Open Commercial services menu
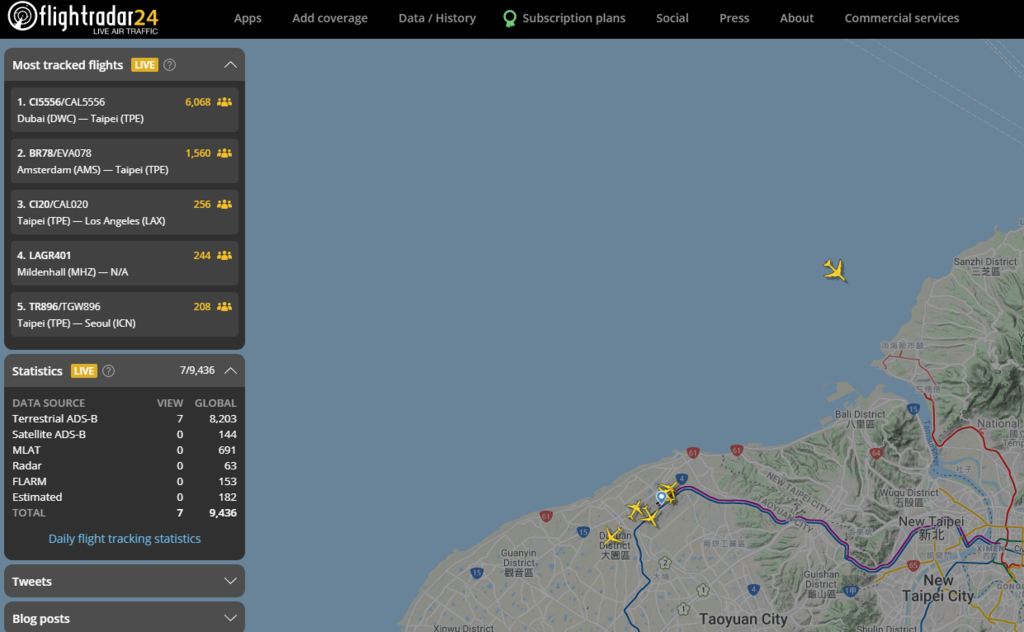The height and width of the screenshot is (632, 1024). [901, 18]
